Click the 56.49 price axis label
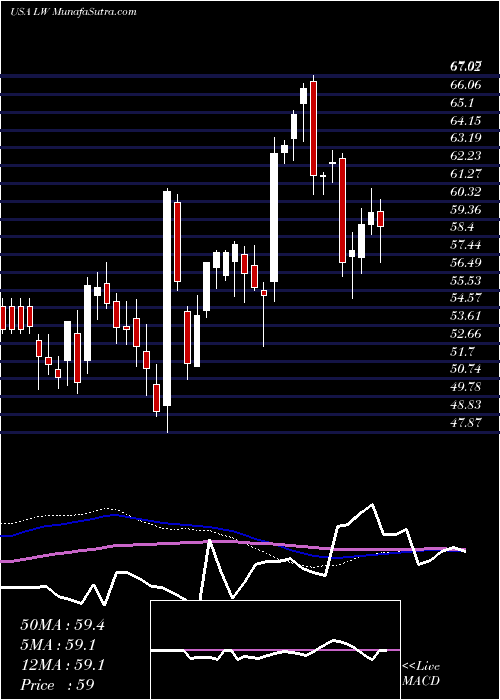The image size is (500, 700). click(466, 262)
